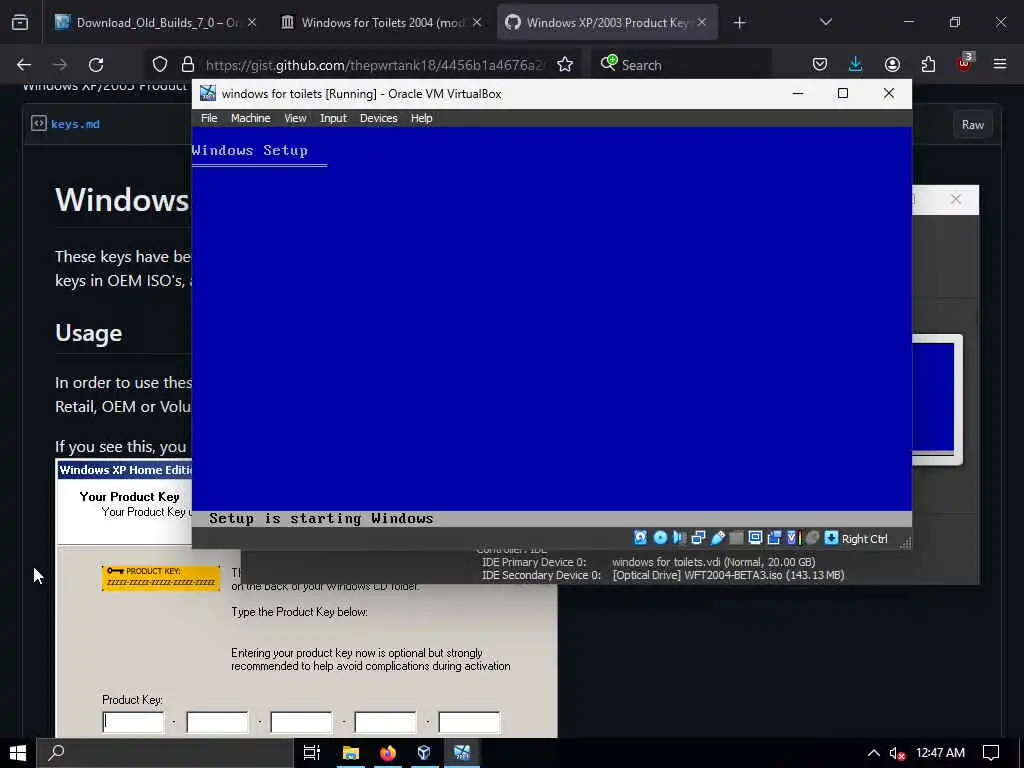Open the VirtualBox View menu
The height and width of the screenshot is (768, 1024).
(x=295, y=118)
